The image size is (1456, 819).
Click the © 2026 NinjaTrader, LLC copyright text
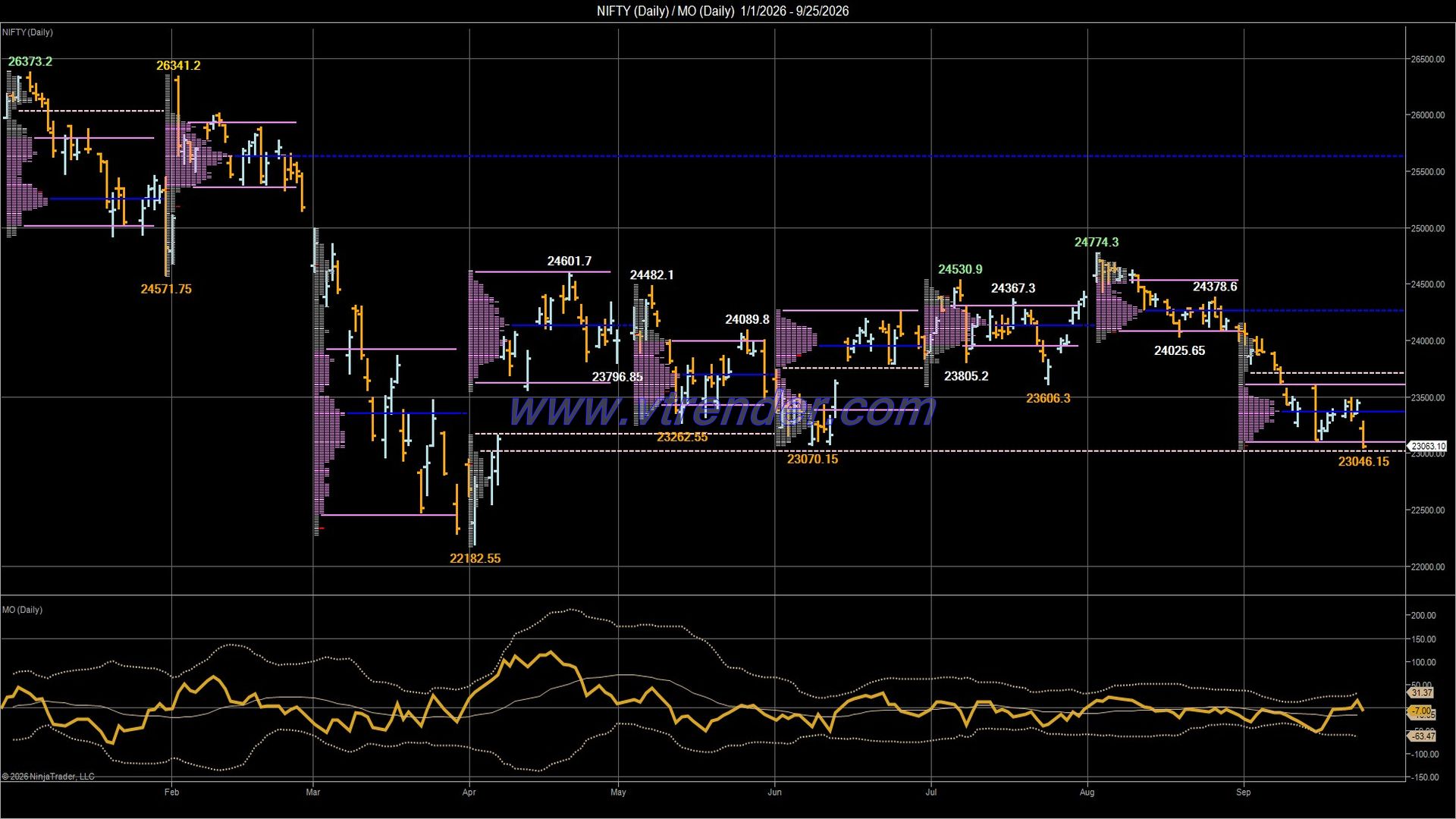pos(49,777)
